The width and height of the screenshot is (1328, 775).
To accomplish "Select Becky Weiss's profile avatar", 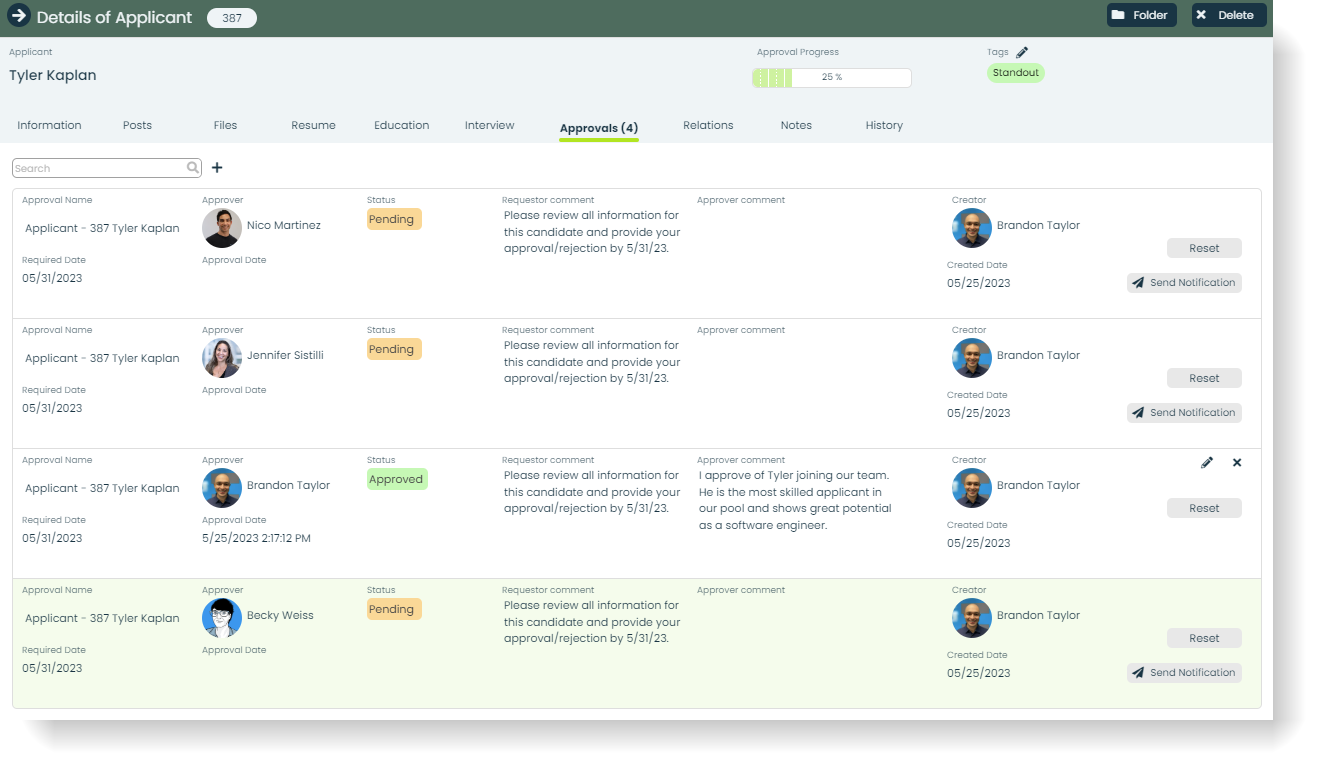I will pos(222,617).
